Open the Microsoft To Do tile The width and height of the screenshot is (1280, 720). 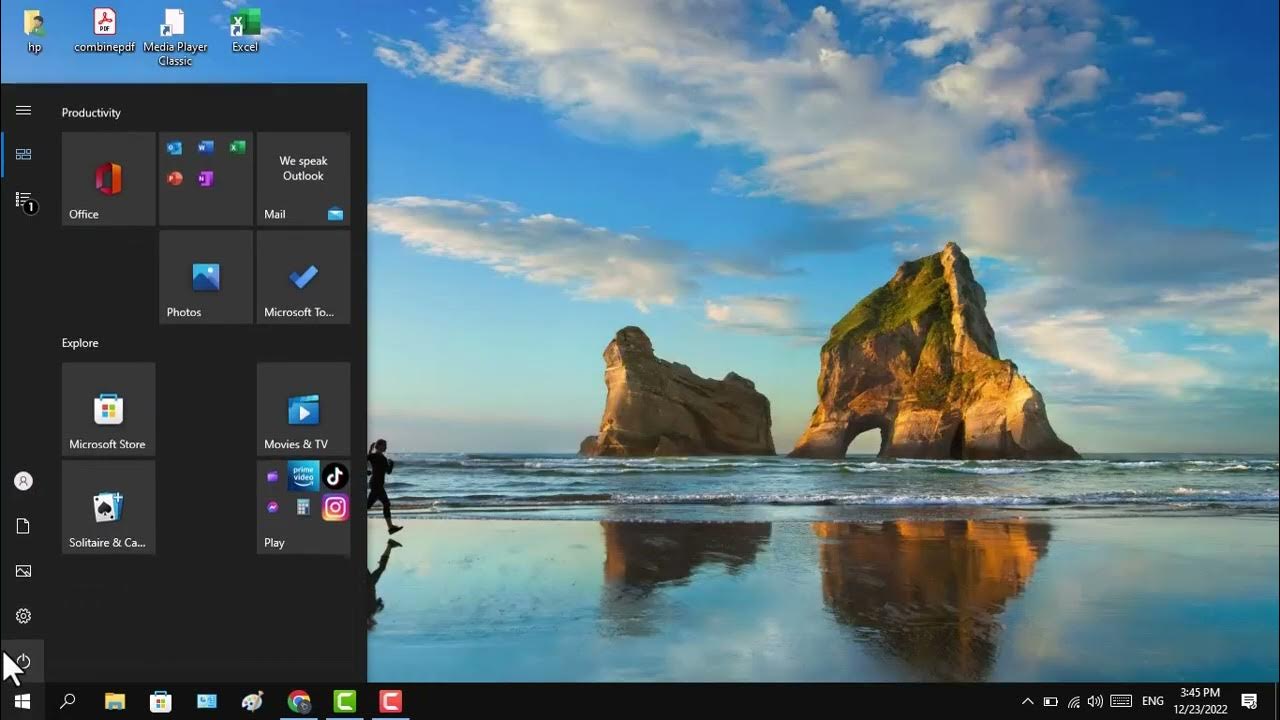303,277
